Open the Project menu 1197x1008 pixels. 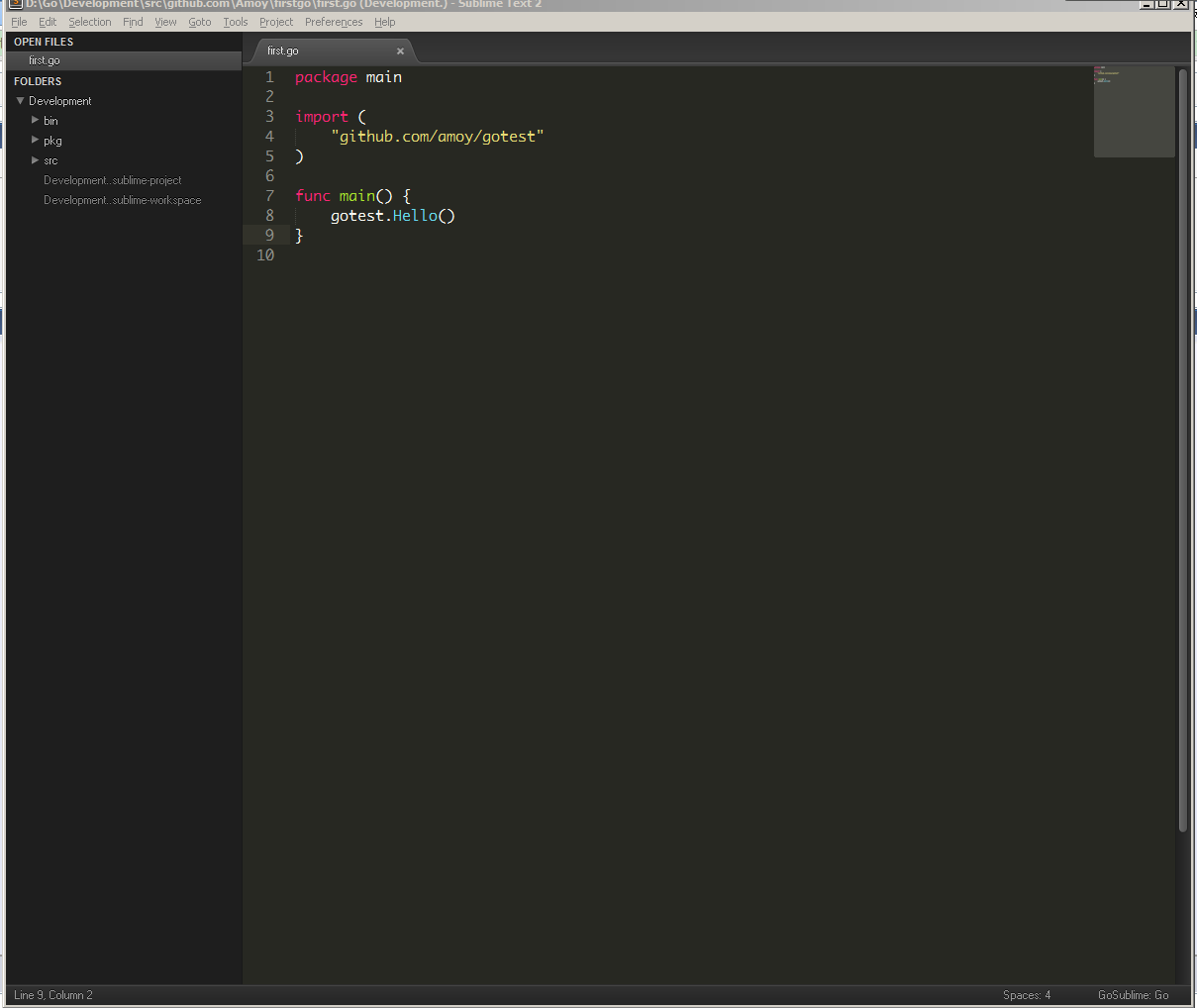pos(276,22)
